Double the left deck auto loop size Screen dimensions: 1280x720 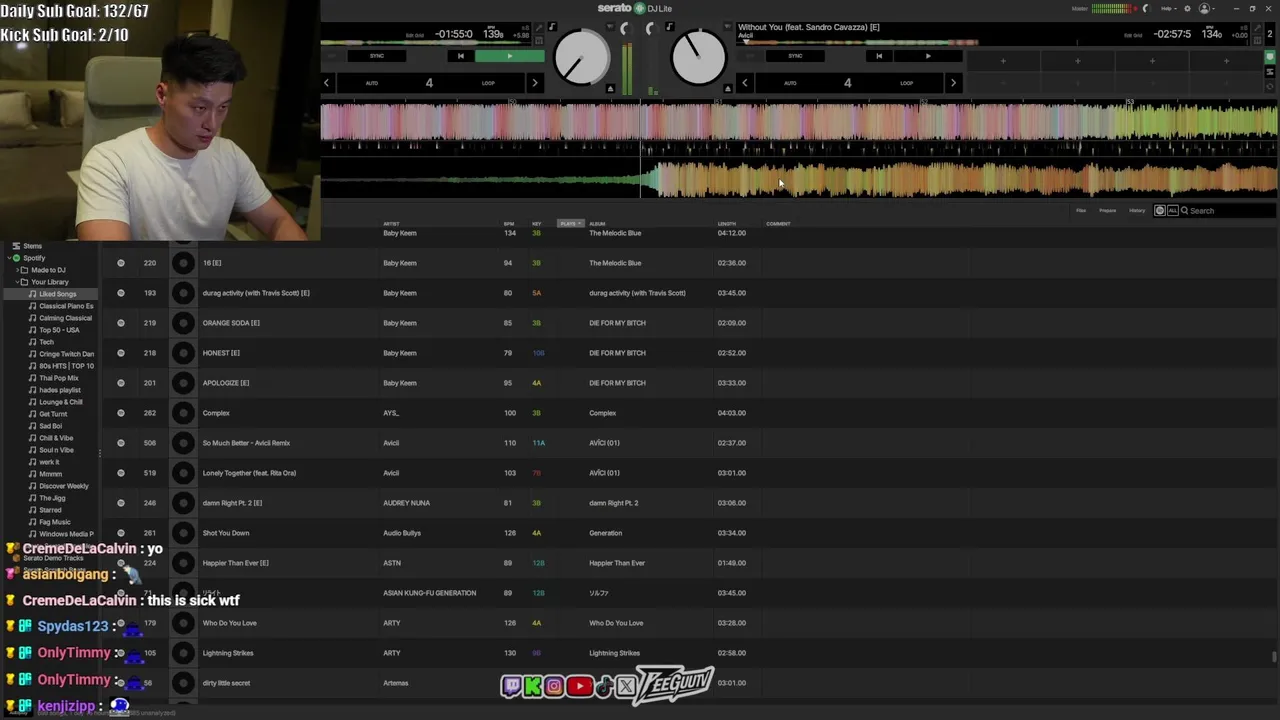tap(535, 83)
